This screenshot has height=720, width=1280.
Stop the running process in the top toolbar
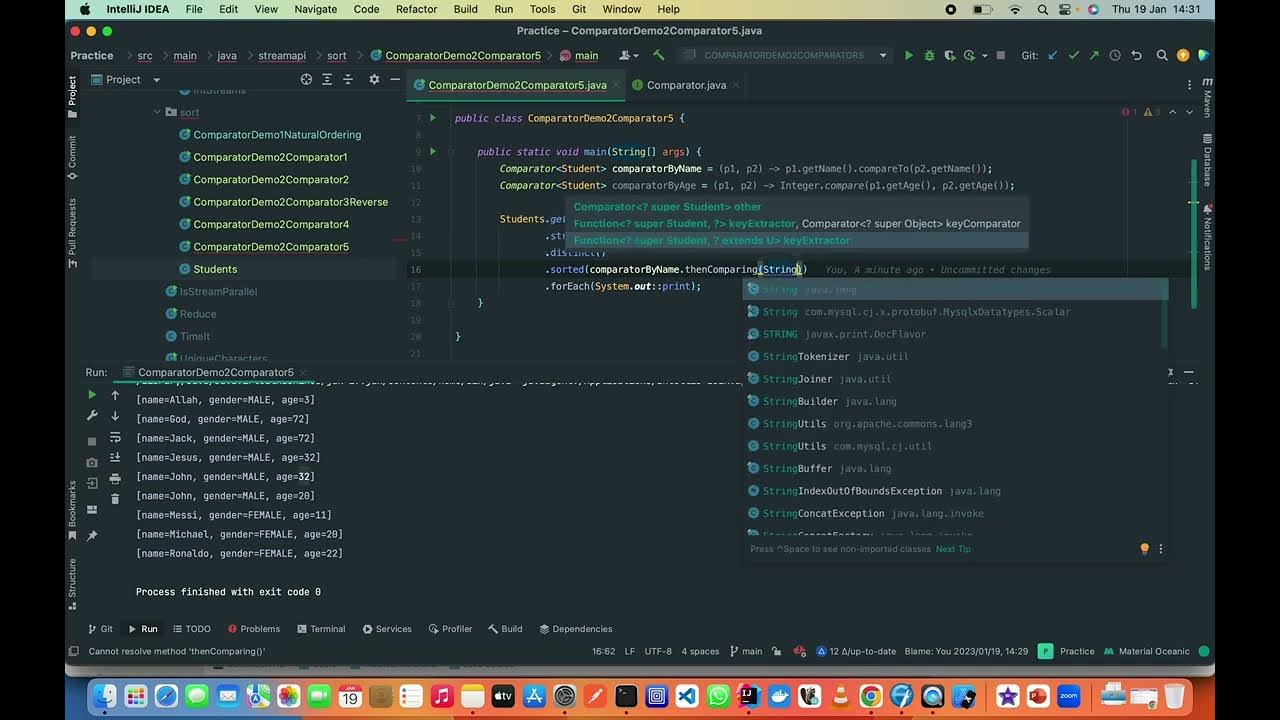(1000, 56)
